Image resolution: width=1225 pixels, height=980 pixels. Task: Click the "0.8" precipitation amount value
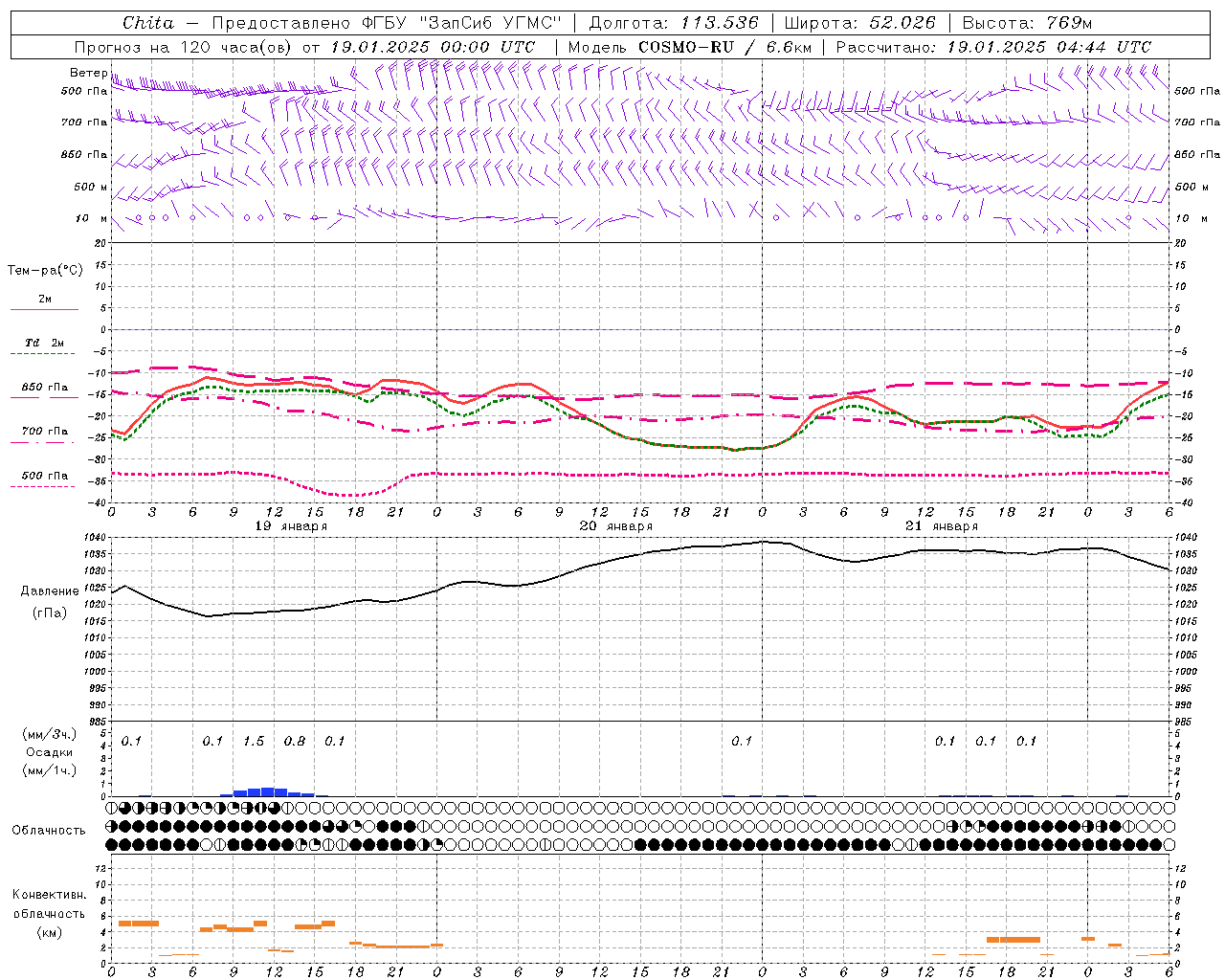[x=295, y=742]
